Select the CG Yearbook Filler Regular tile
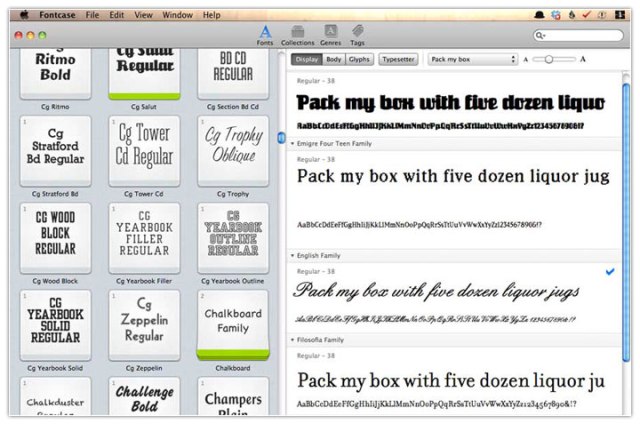The image size is (640, 424). coord(144,238)
